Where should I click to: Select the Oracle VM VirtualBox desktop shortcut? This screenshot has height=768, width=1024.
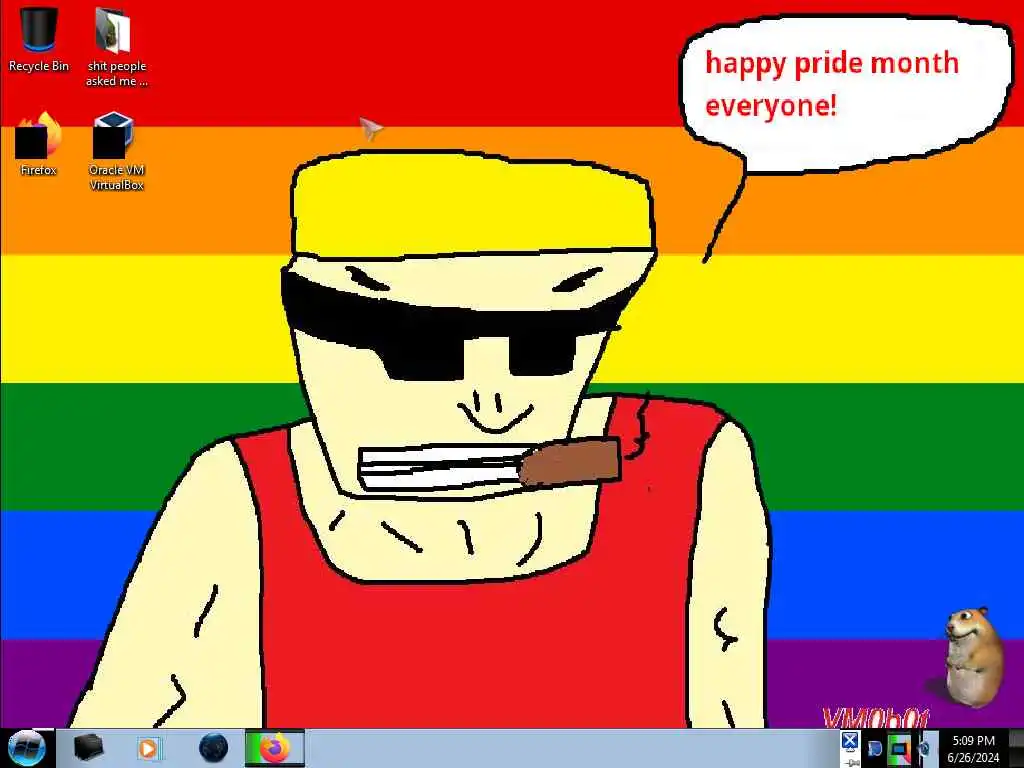[116, 152]
